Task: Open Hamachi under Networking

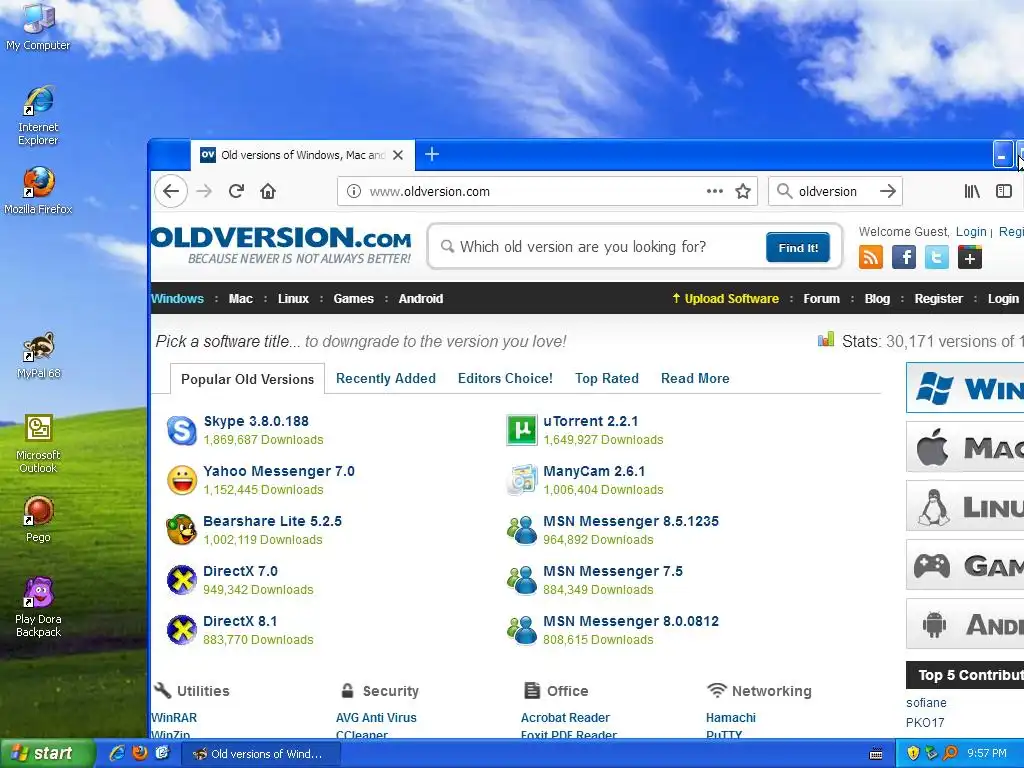Action: pyautogui.click(x=731, y=718)
